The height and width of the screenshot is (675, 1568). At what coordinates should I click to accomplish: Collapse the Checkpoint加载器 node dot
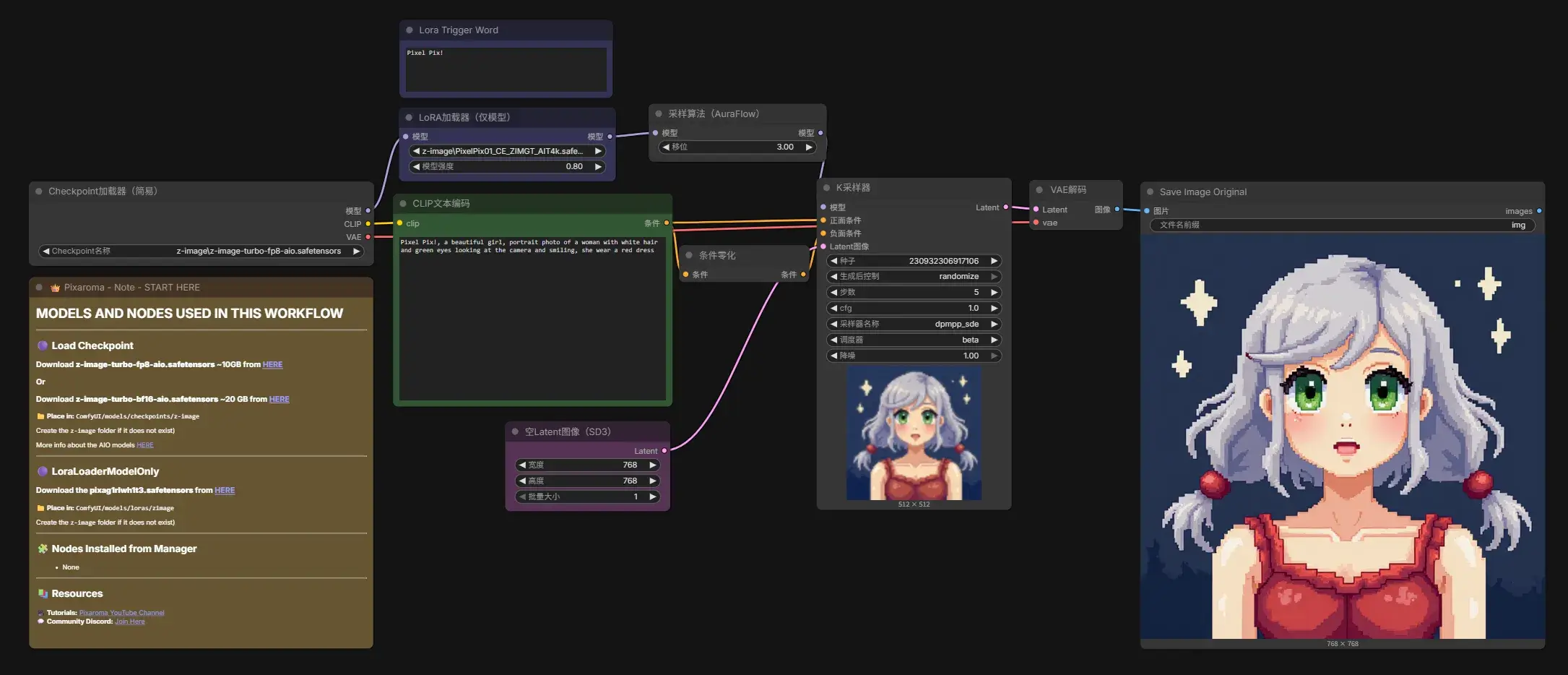click(x=39, y=192)
